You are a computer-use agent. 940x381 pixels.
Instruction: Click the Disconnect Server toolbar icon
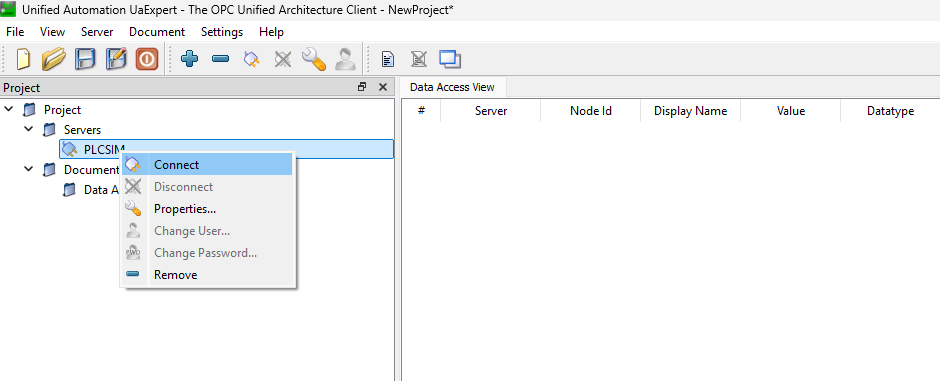tap(282, 59)
